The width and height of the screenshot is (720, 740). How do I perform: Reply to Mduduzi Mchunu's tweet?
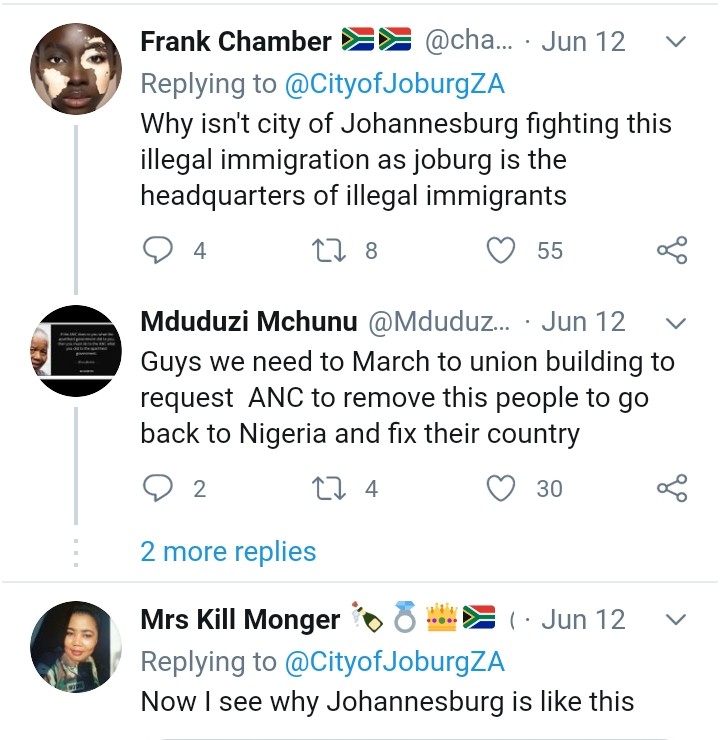(158, 488)
